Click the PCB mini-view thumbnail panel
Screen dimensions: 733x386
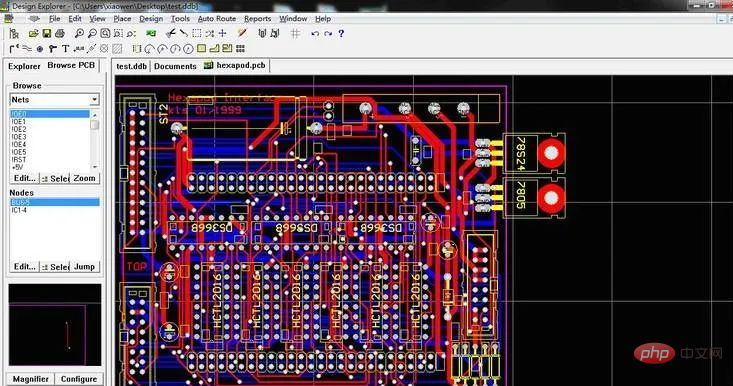tap(55, 325)
